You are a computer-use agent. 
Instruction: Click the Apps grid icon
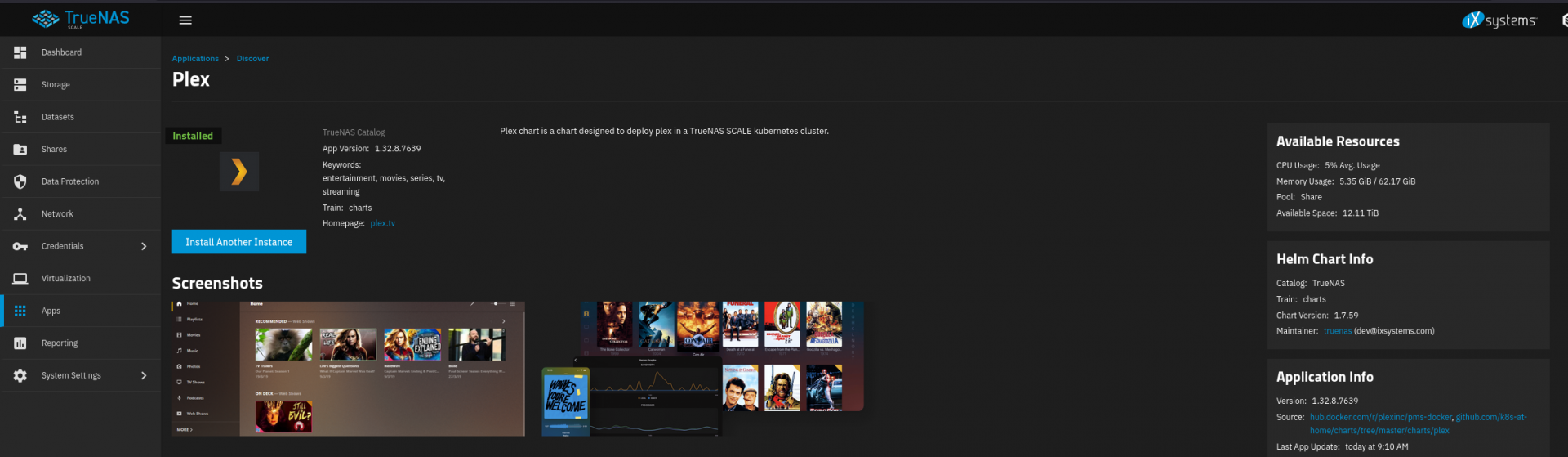(x=20, y=311)
